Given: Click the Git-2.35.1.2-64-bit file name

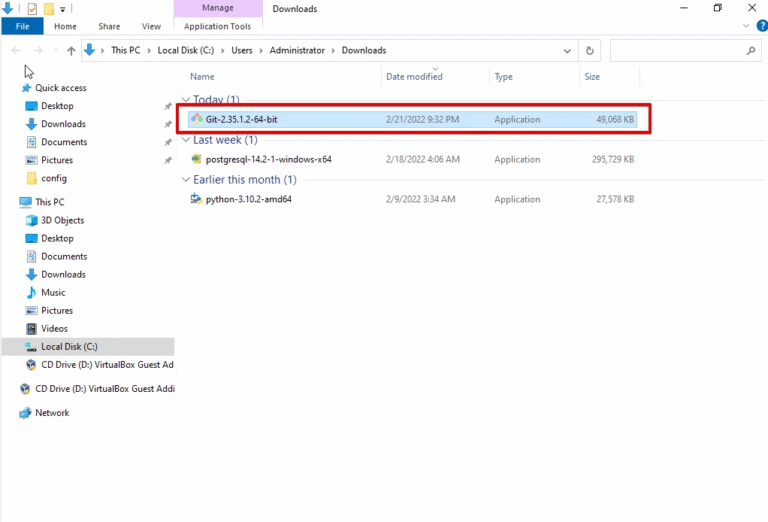Looking at the screenshot, I should tap(241, 119).
